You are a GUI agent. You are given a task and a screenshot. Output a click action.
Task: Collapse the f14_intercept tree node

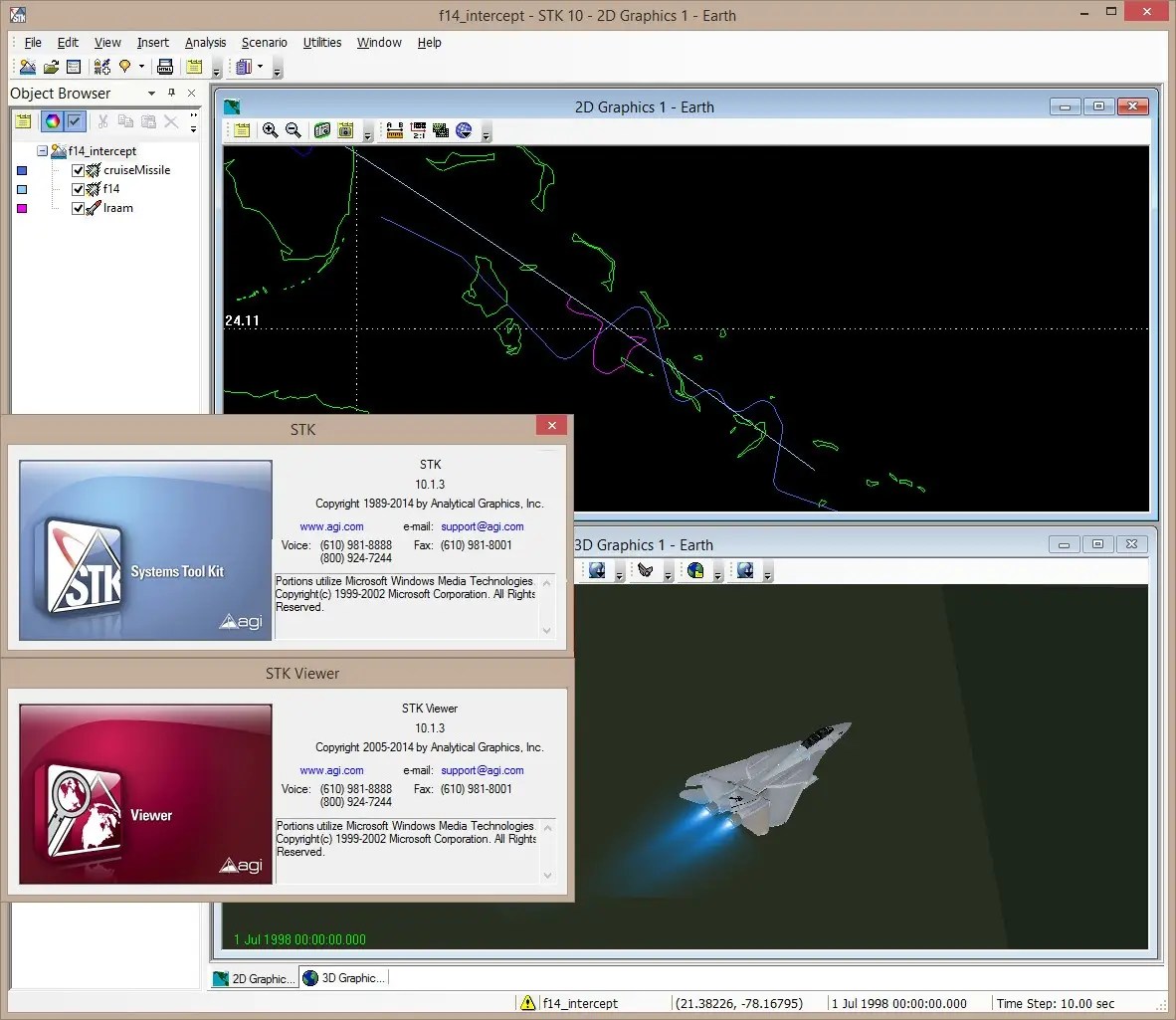coord(43,150)
